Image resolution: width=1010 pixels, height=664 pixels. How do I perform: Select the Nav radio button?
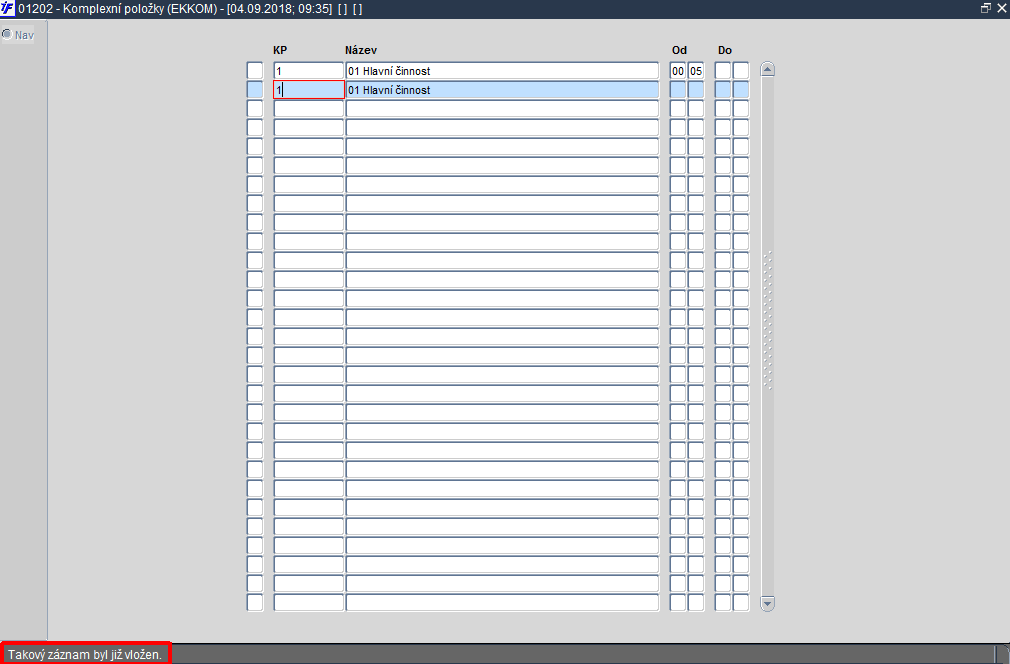tap(7, 34)
